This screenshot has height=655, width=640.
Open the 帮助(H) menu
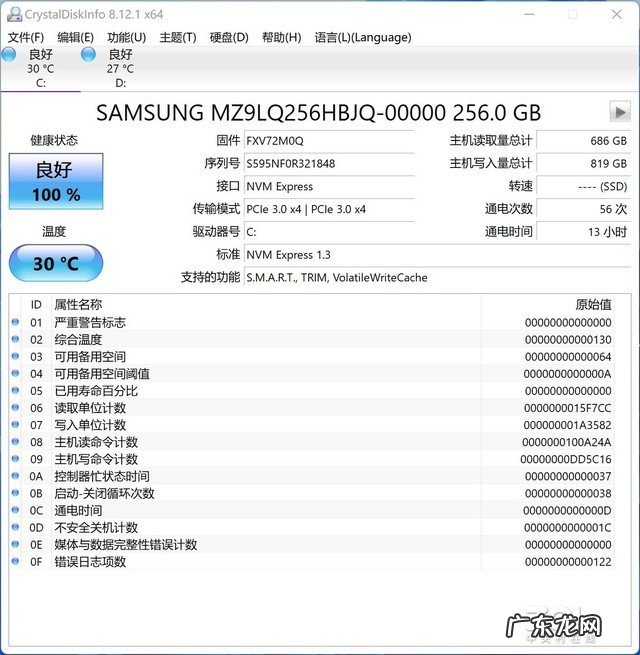pos(282,38)
